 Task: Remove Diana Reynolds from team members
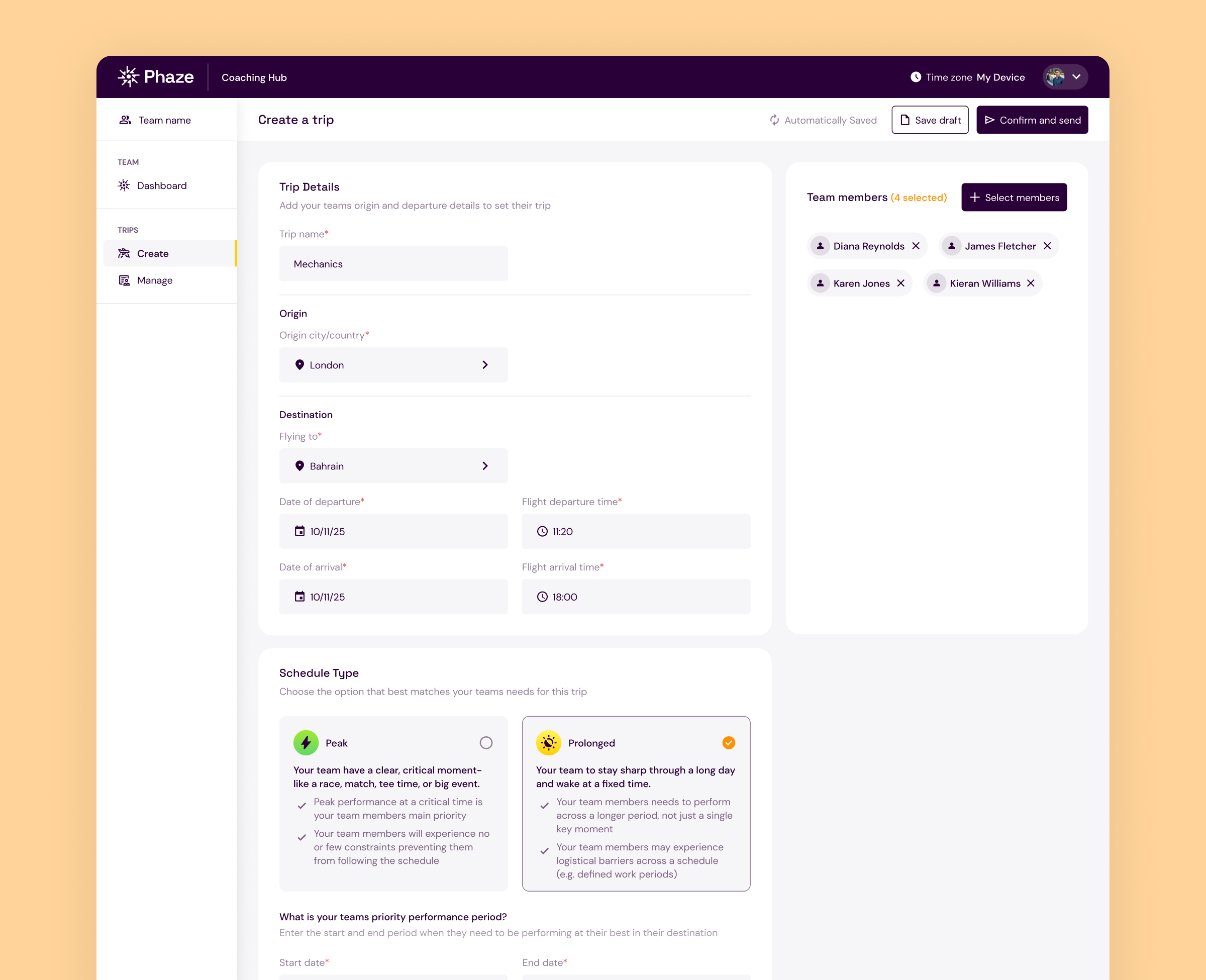point(916,246)
